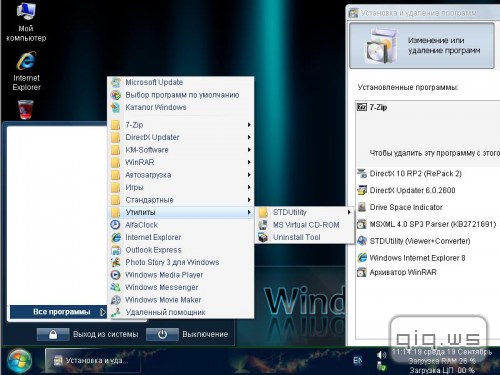Image resolution: width=500 pixels, height=375 pixels.
Task: Click the default programs chooser icon
Action: coord(116,95)
